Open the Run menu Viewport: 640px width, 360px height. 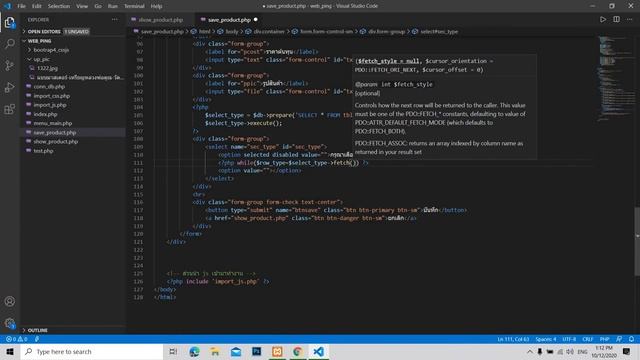113,6
